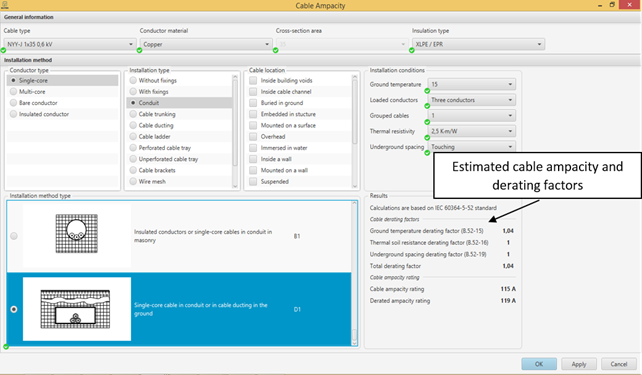Select Insulated conductor type
This screenshot has width=642, height=375.
[x=14, y=114]
